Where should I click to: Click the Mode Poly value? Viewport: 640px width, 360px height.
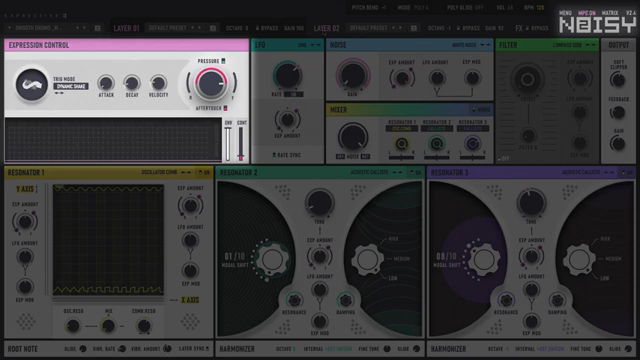pos(421,8)
